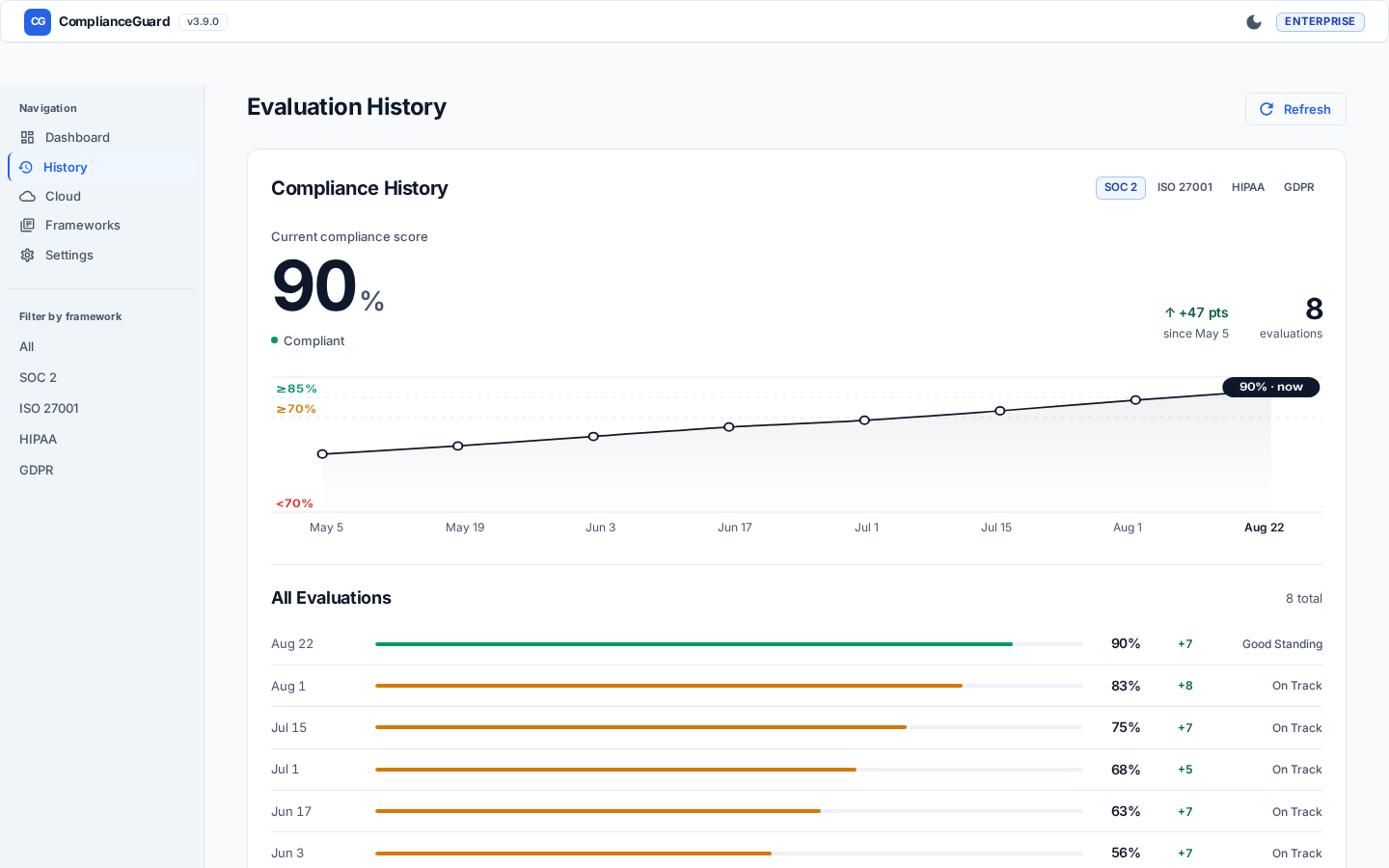This screenshot has width=1389, height=868.
Task: Click the History clock icon
Action: pos(26,167)
